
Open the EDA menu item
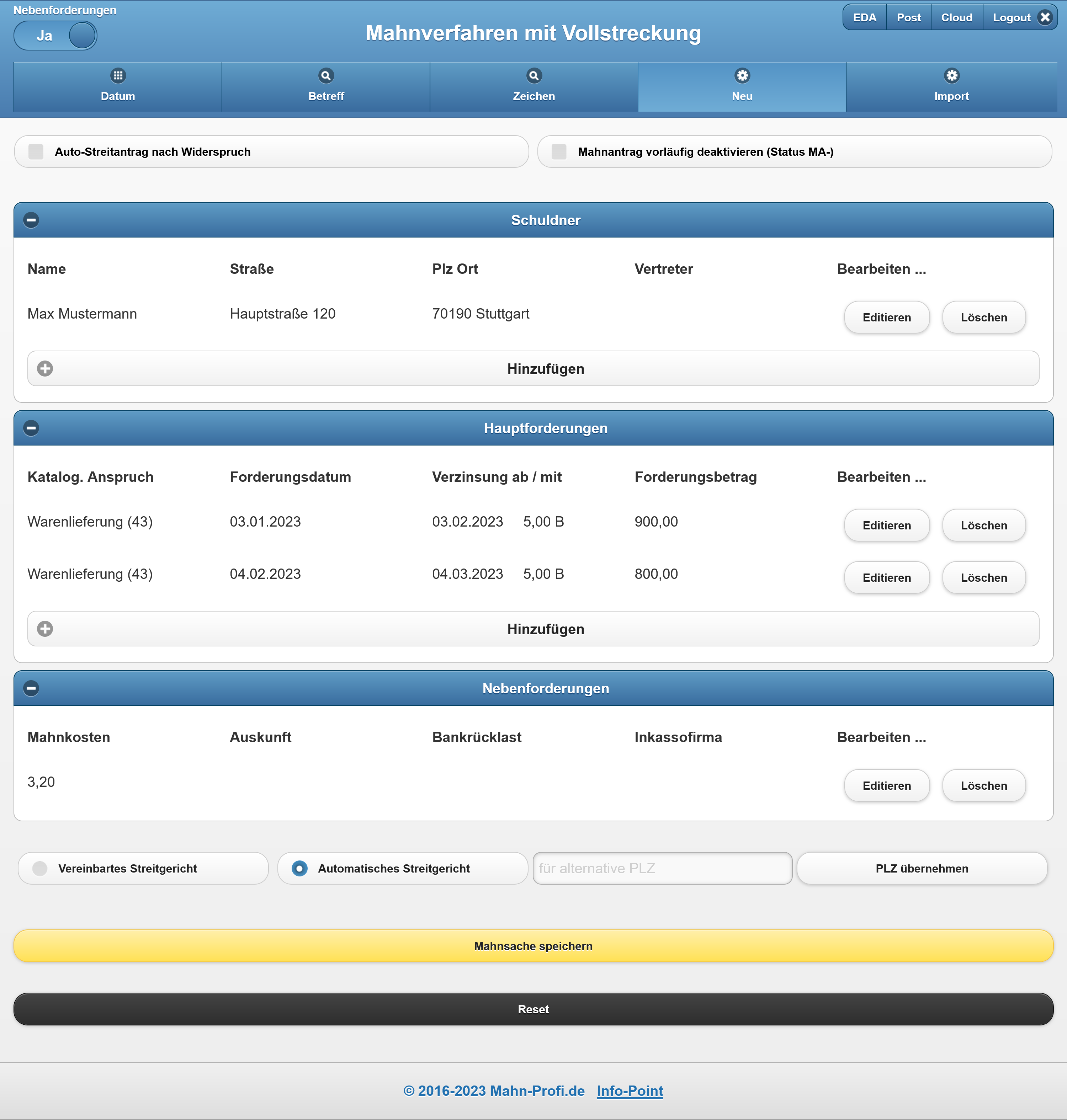pos(864,18)
